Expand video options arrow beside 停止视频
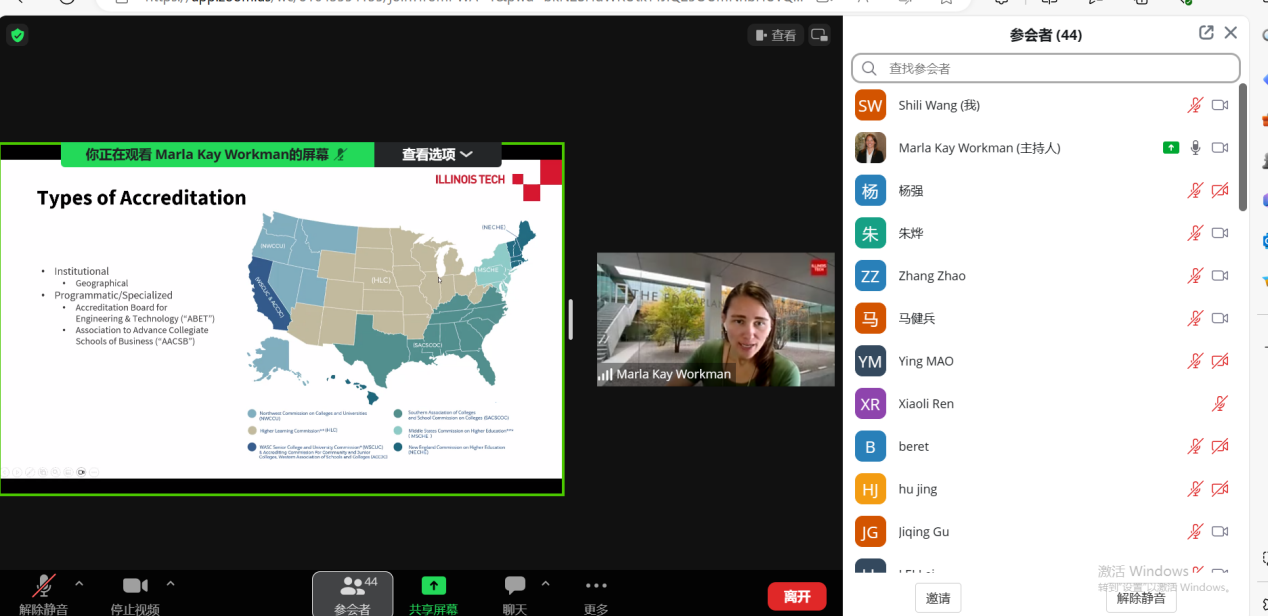The height and width of the screenshot is (616, 1268). pos(170,583)
